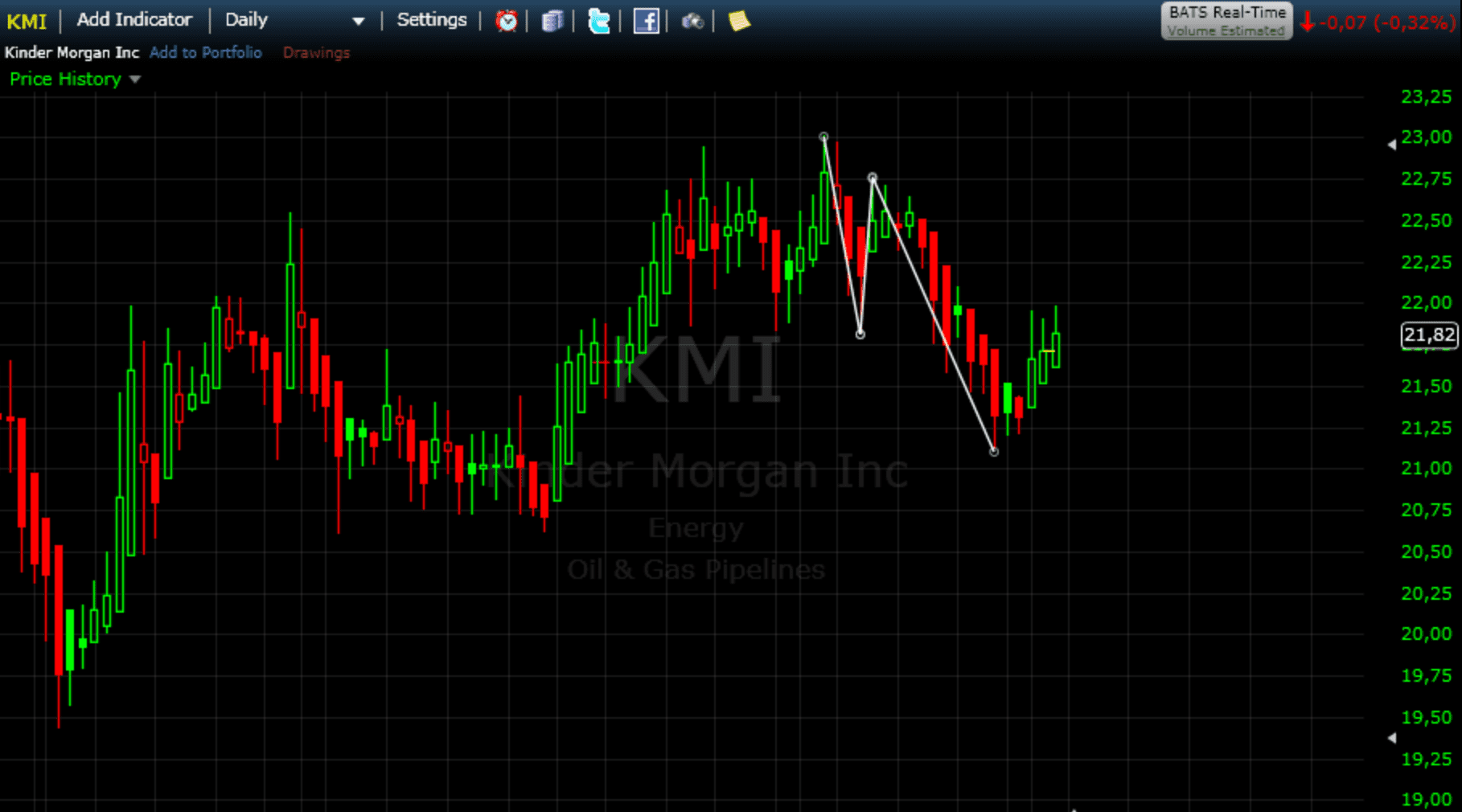
Task: Click the arrow marker below 19,50
Action: point(1392,738)
